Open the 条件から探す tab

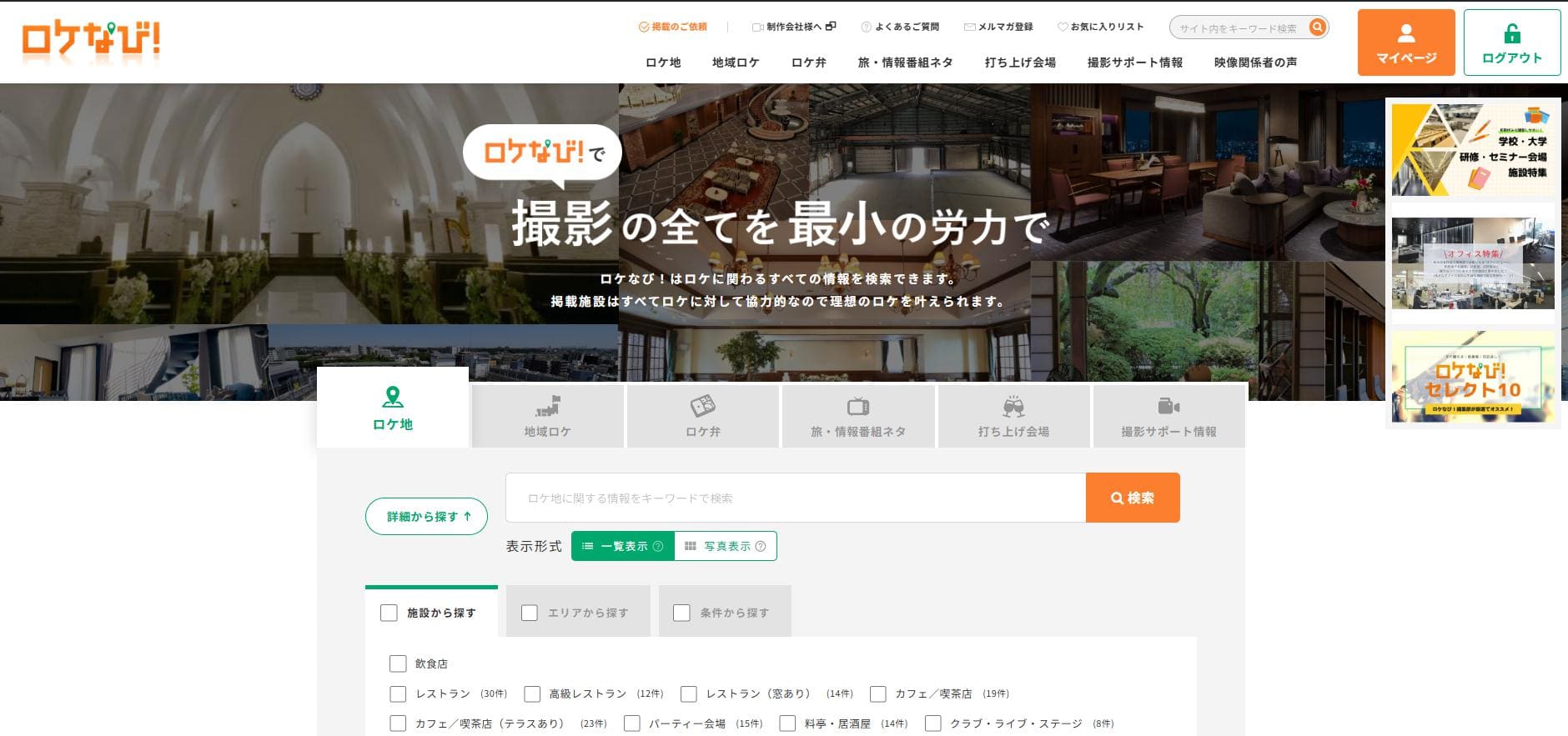(x=725, y=613)
